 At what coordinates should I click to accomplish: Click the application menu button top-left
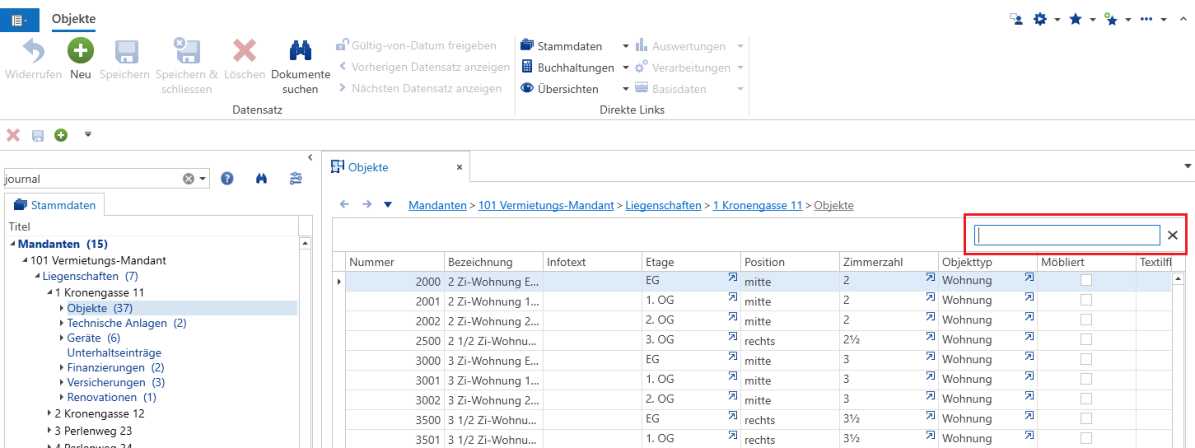19,19
